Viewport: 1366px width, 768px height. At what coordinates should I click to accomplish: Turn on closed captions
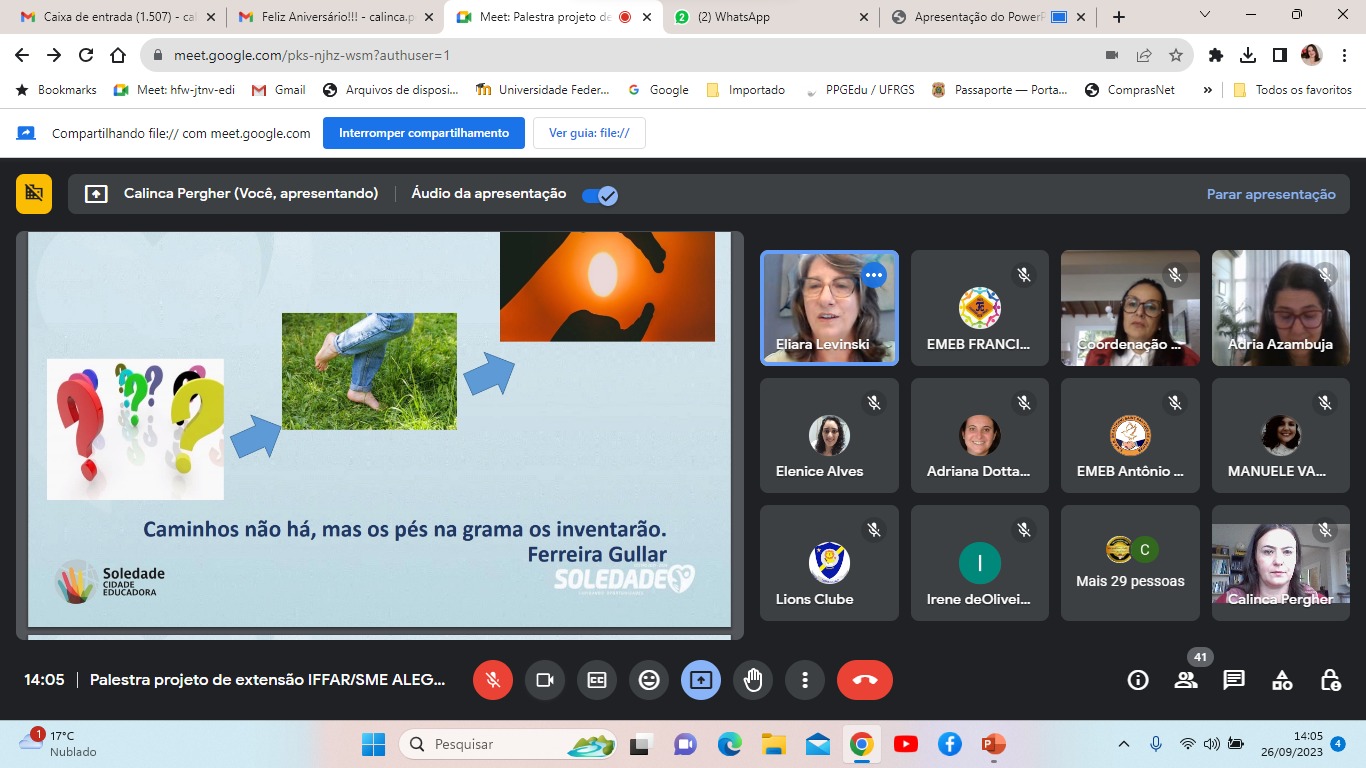[x=597, y=680]
